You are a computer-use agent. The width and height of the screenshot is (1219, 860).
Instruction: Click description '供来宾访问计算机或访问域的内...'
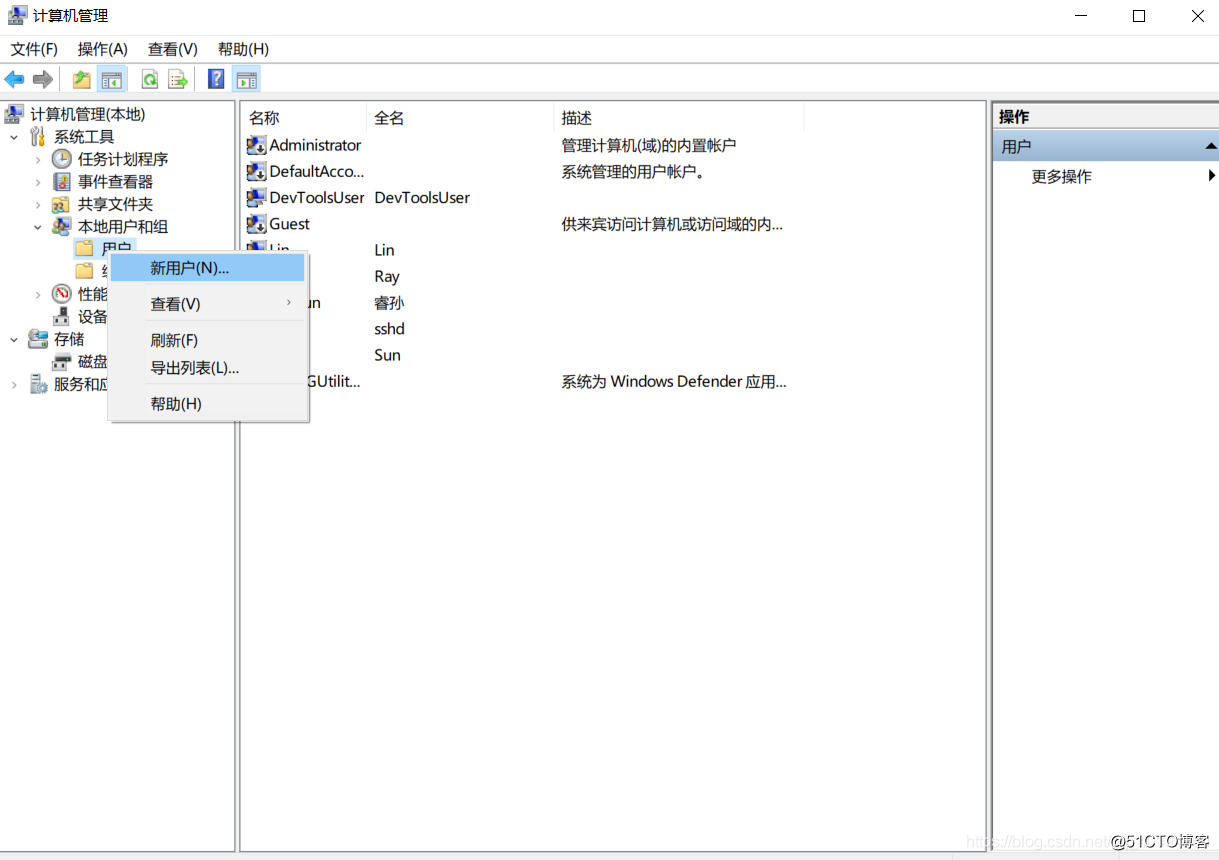click(672, 224)
